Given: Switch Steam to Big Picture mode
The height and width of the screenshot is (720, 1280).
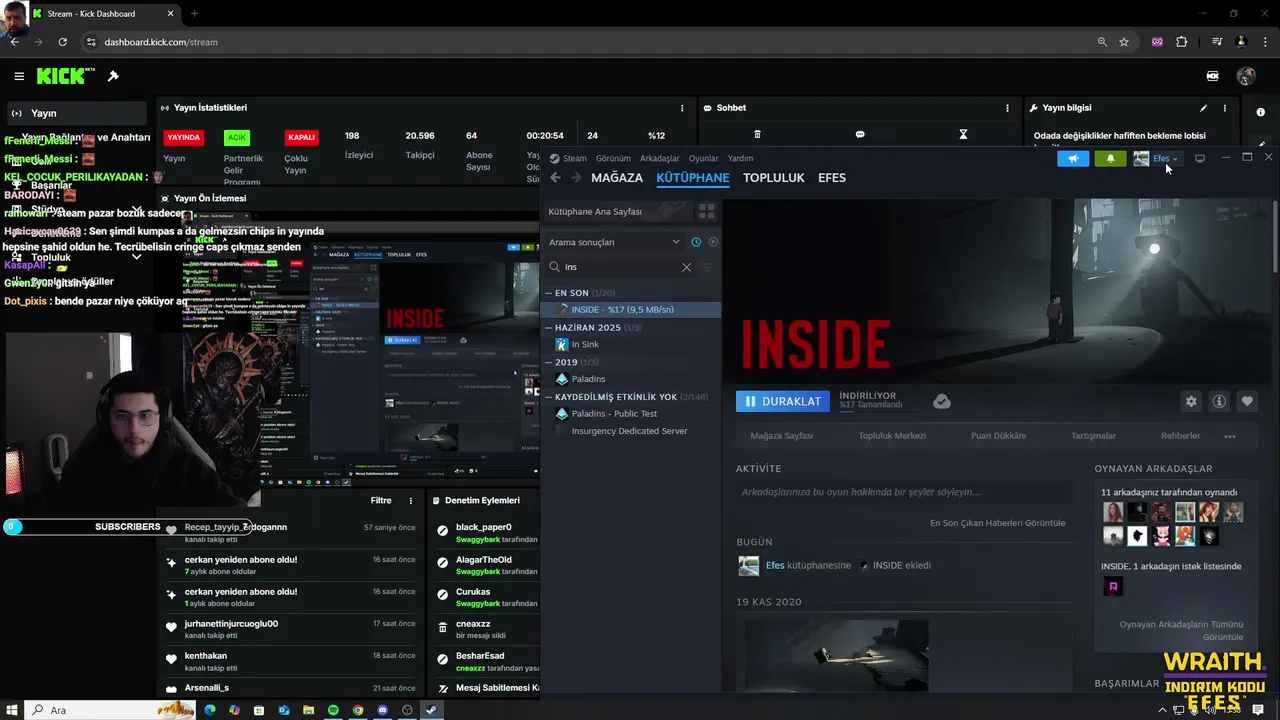Looking at the screenshot, I should (x=1200, y=158).
